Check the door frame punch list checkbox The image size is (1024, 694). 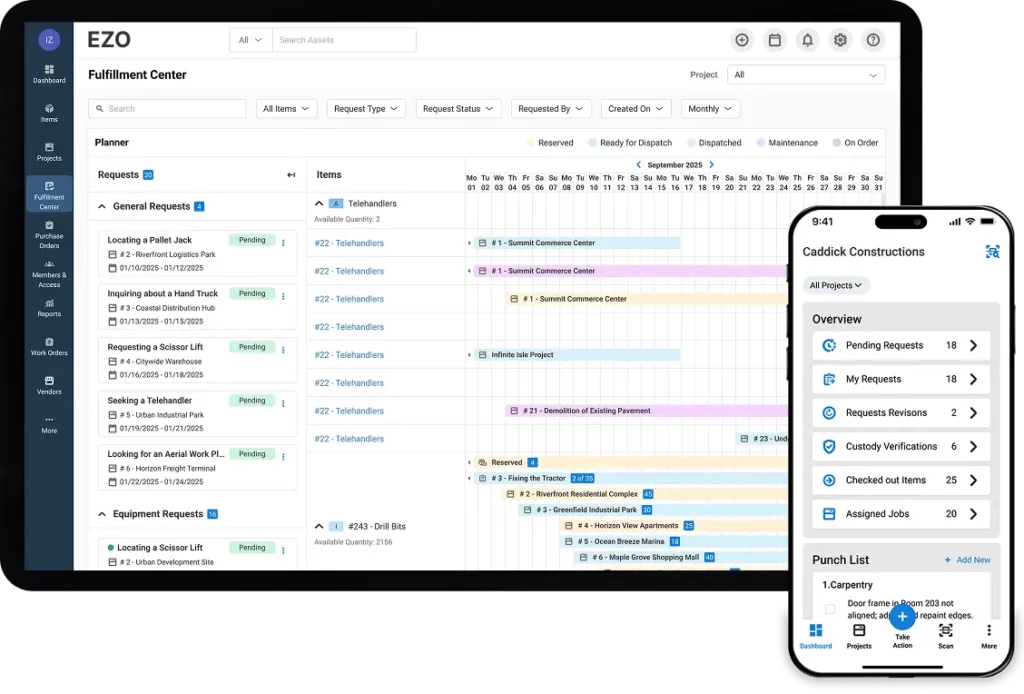pyautogui.click(x=830, y=609)
